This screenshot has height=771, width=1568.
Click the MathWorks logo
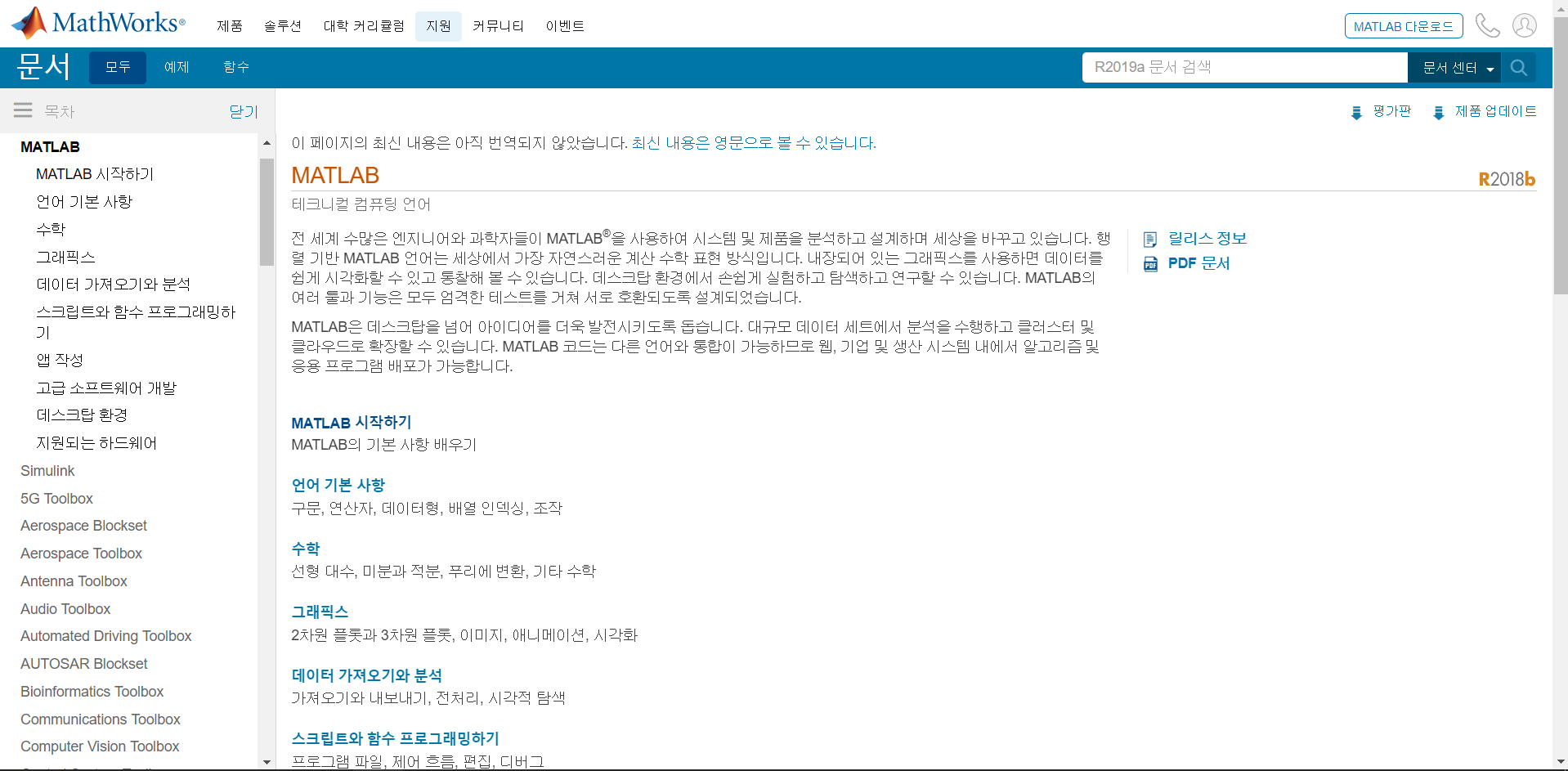coord(99,23)
